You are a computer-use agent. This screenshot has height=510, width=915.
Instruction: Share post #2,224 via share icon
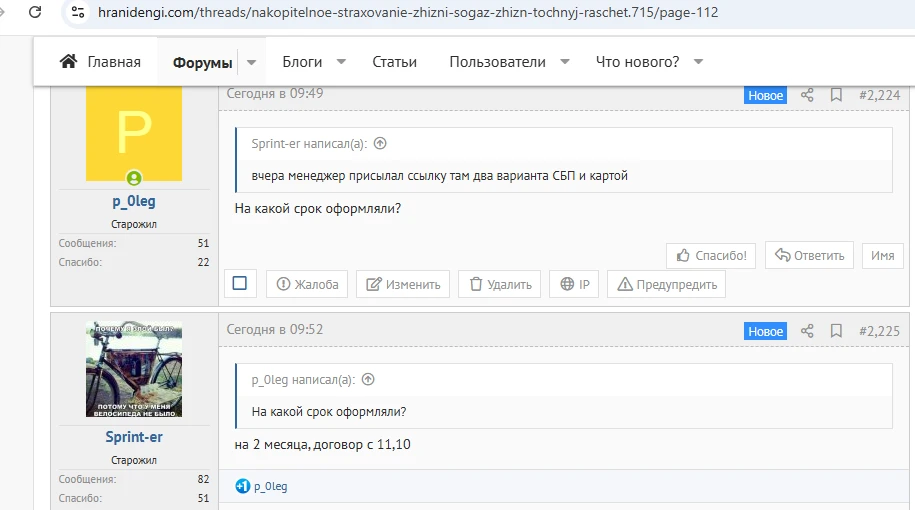pos(807,95)
